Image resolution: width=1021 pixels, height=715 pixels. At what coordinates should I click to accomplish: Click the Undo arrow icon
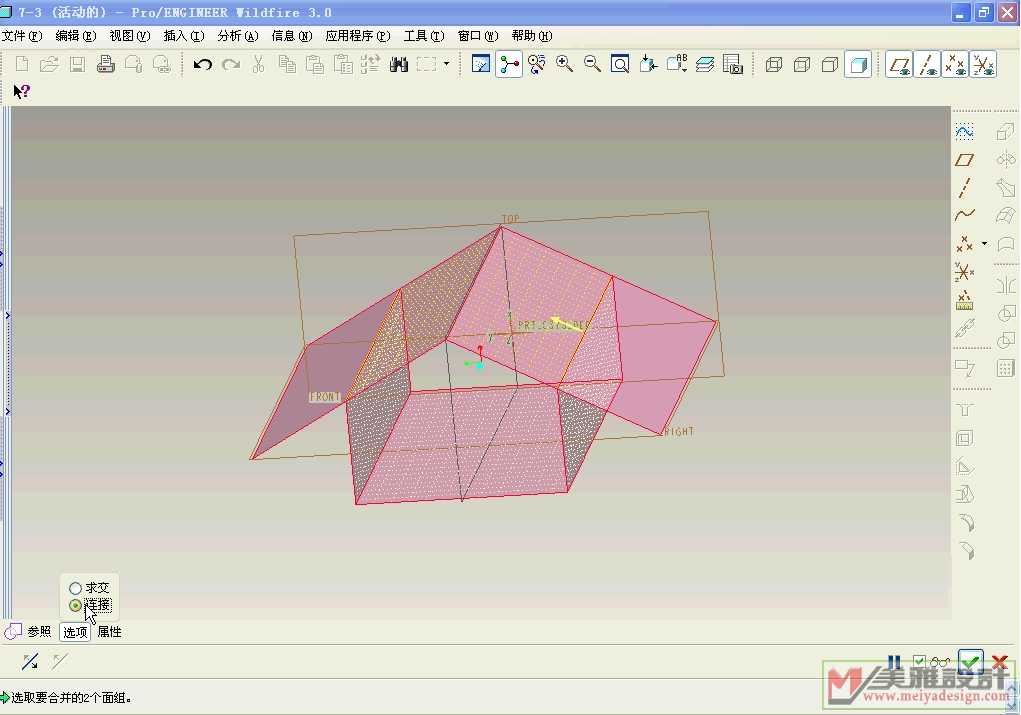pyautogui.click(x=203, y=65)
